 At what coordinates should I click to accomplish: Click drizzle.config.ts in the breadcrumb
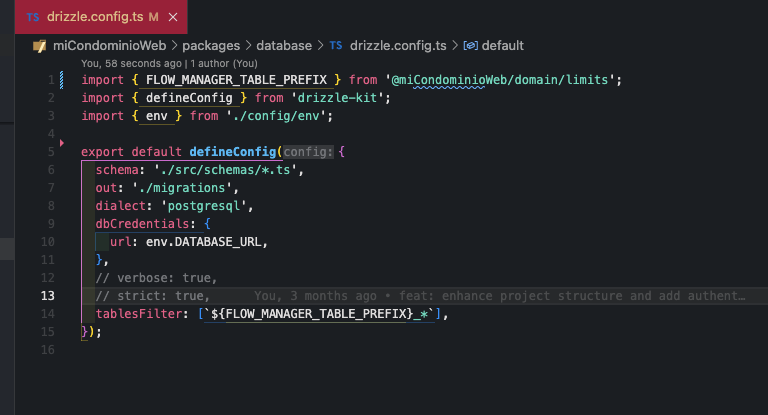coord(398,46)
